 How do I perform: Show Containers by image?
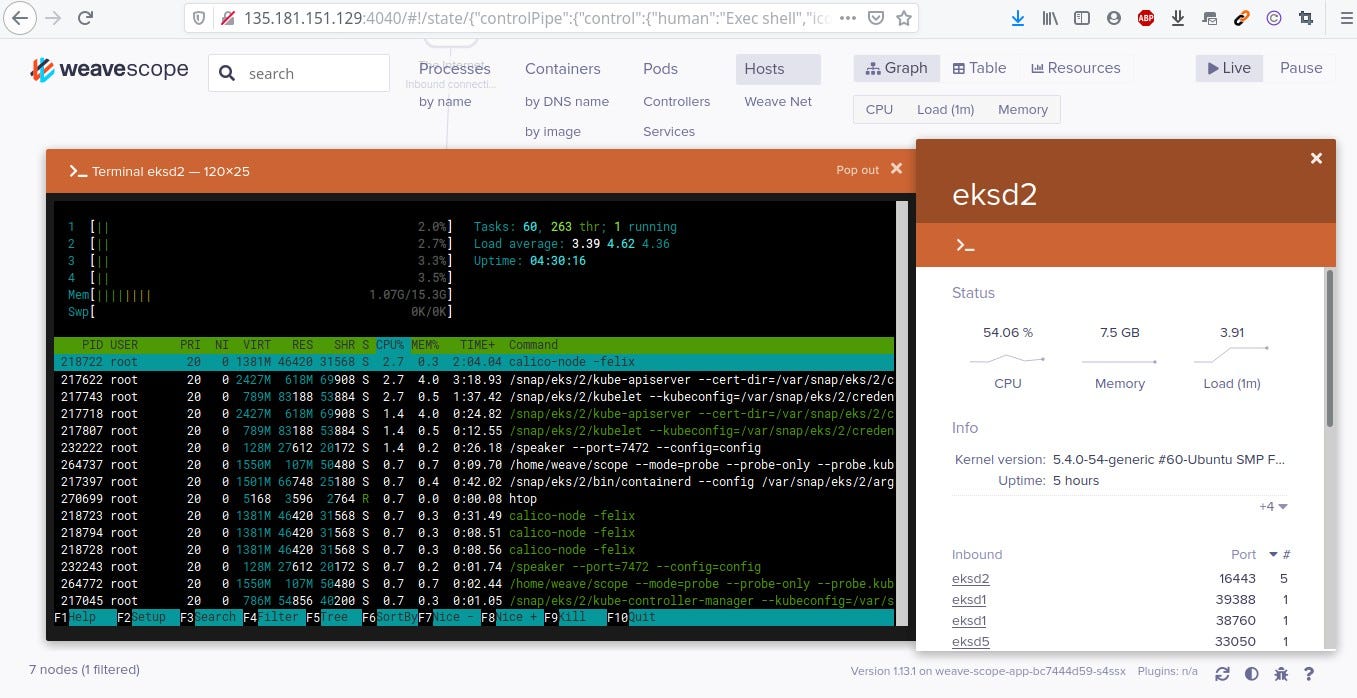tap(553, 131)
